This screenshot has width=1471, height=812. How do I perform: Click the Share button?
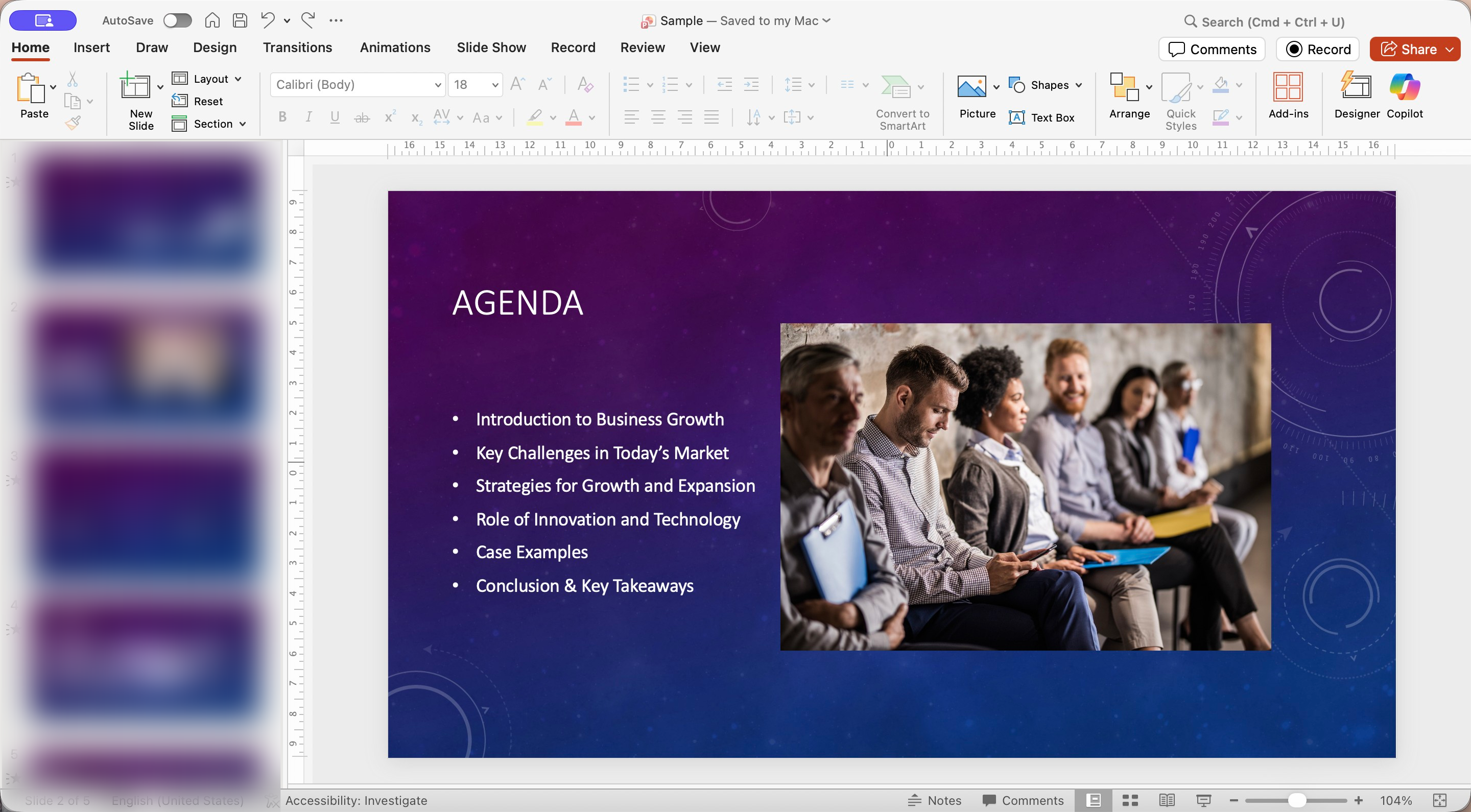(1408, 49)
